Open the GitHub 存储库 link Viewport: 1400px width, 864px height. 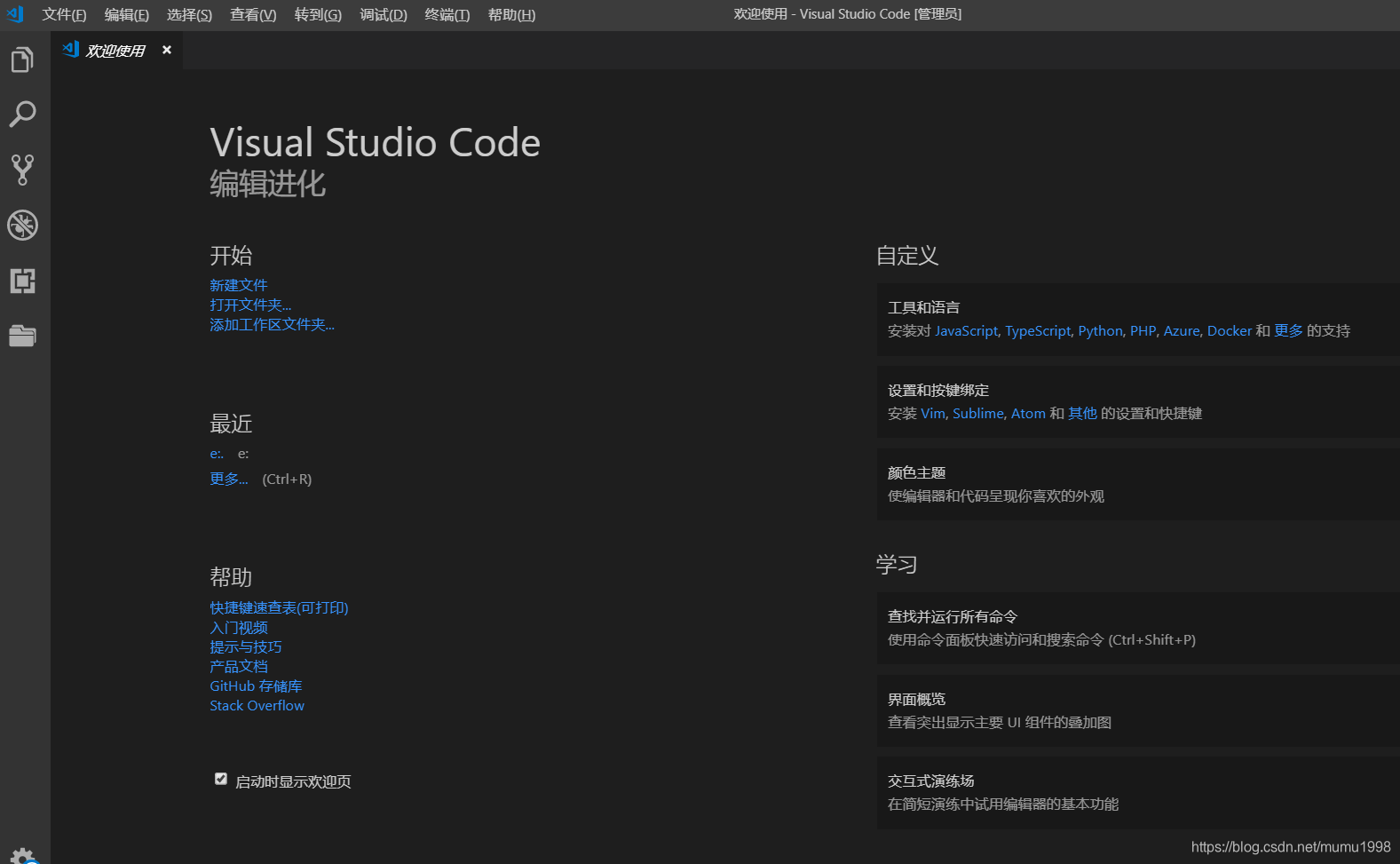pyautogui.click(x=256, y=686)
